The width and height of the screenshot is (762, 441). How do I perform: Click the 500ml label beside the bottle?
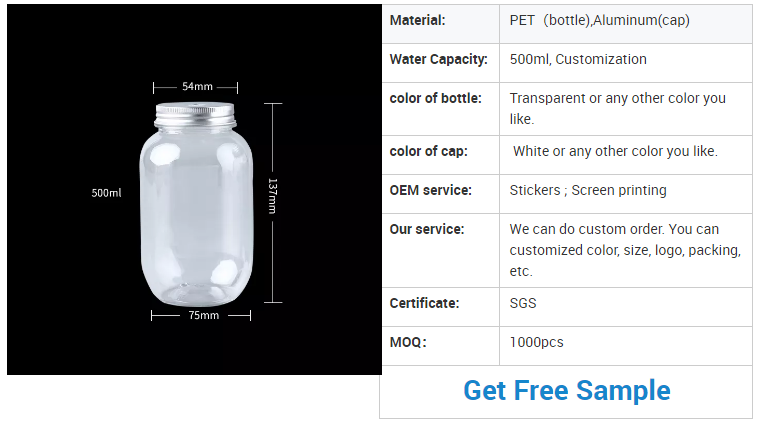[106, 193]
